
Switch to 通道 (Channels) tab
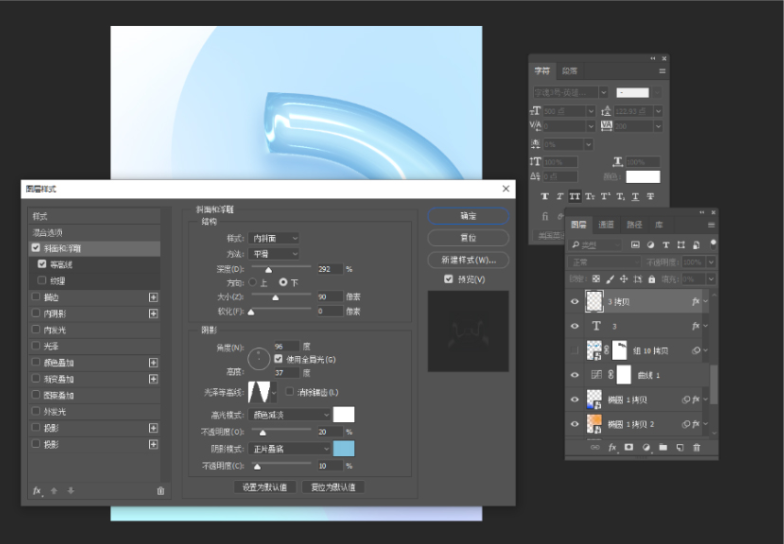pos(606,225)
